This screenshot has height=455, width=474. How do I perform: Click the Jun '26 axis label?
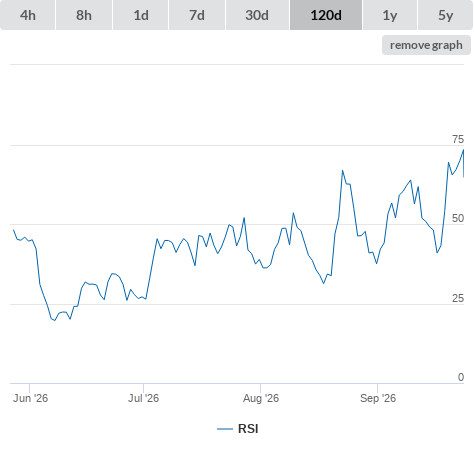[30, 398]
